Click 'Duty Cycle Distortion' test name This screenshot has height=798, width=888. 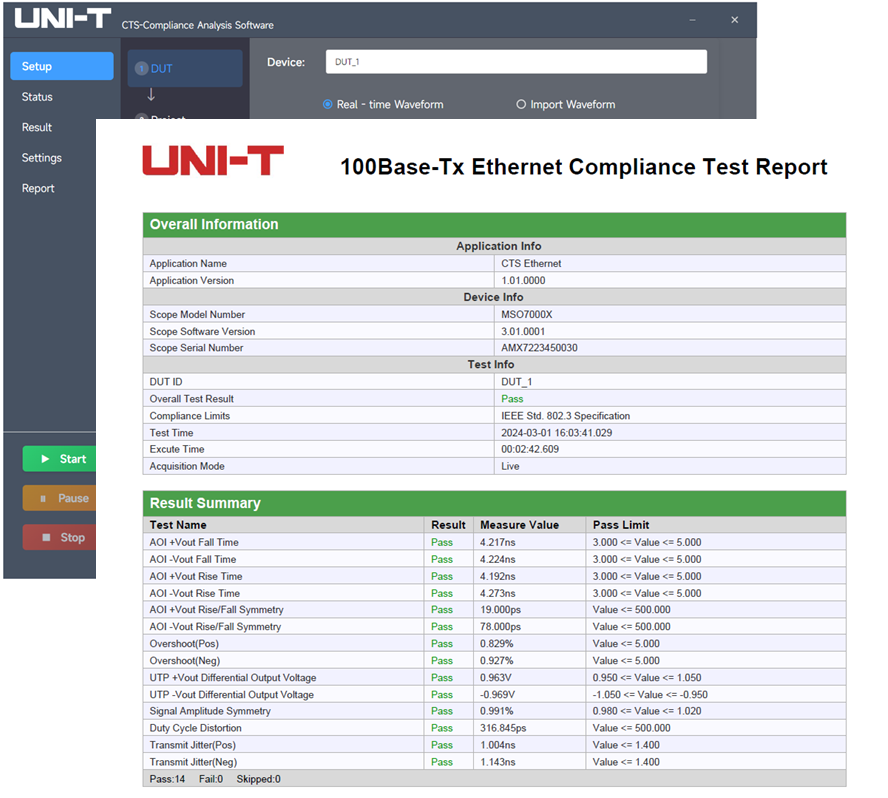click(195, 728)
